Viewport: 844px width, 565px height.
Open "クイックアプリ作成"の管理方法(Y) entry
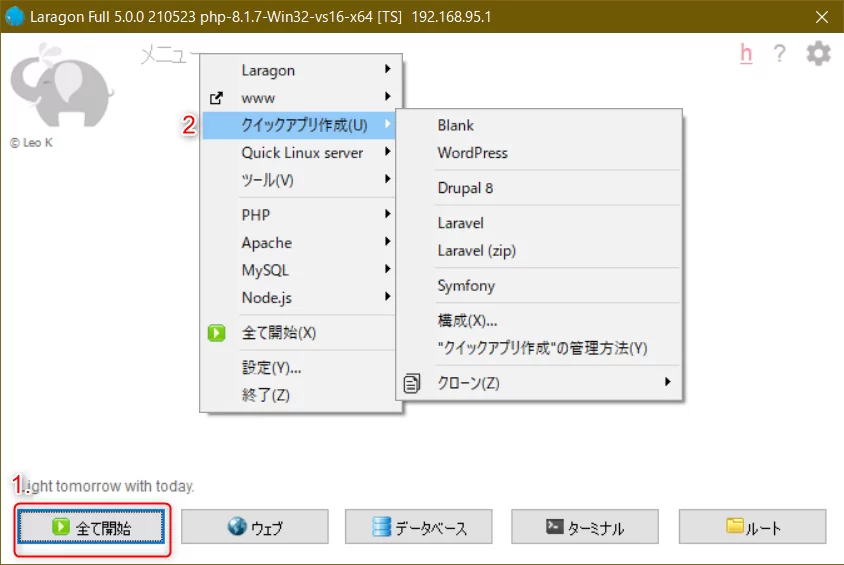coord(539,348)
